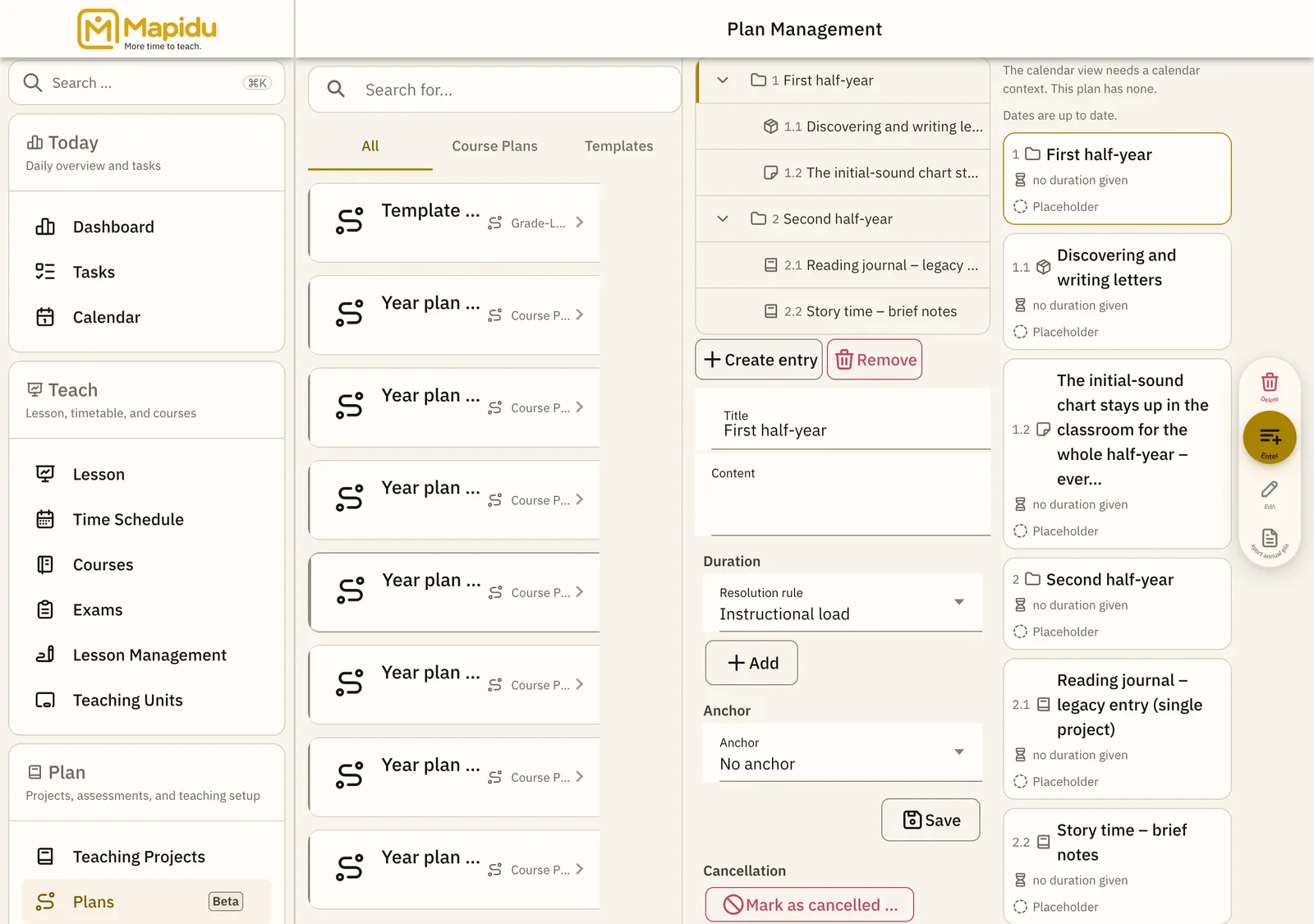Open the Resolution rule dropdown
Viewport: 1314px width, 924px height.
(x=843, y=603)
